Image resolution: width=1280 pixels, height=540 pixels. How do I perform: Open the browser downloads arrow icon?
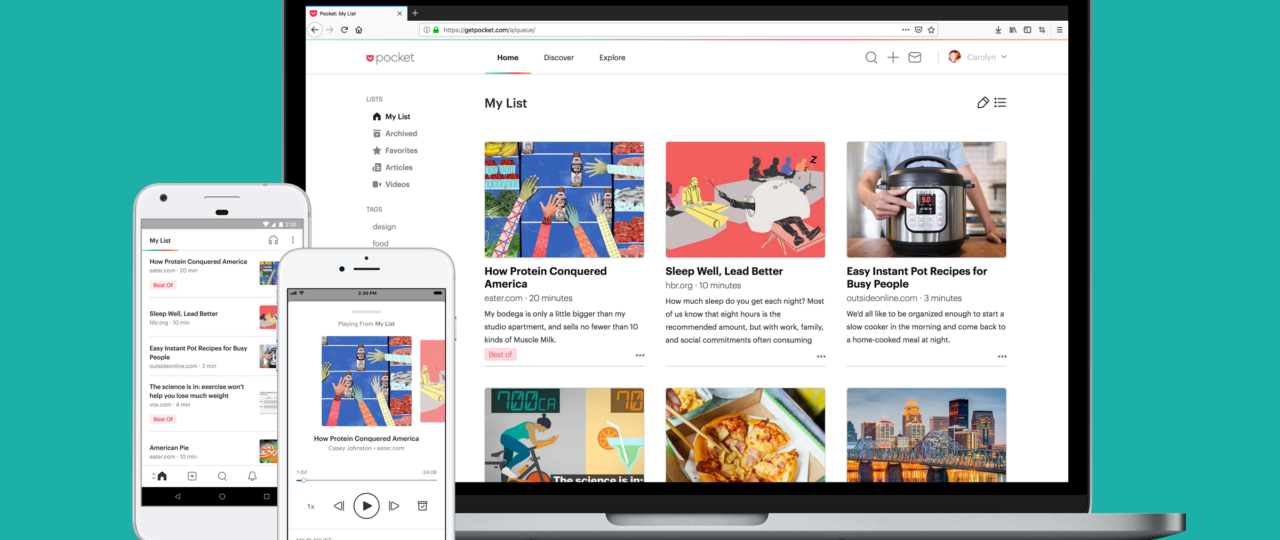998,30
